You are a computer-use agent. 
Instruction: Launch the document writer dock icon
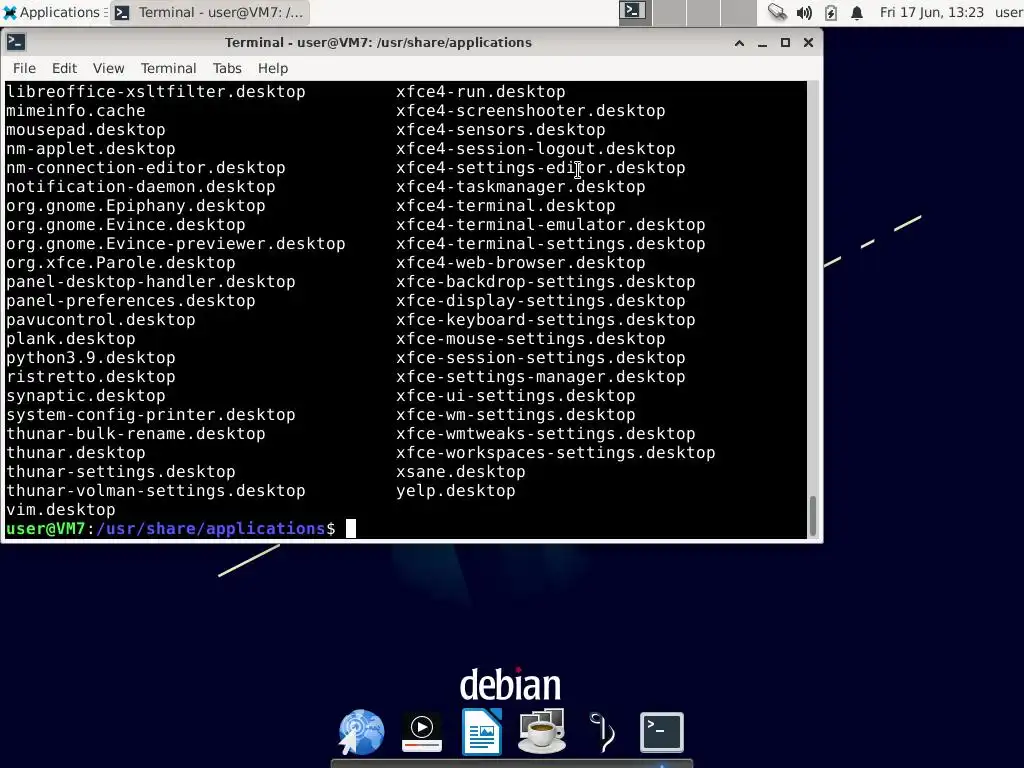tap(482, 732)
